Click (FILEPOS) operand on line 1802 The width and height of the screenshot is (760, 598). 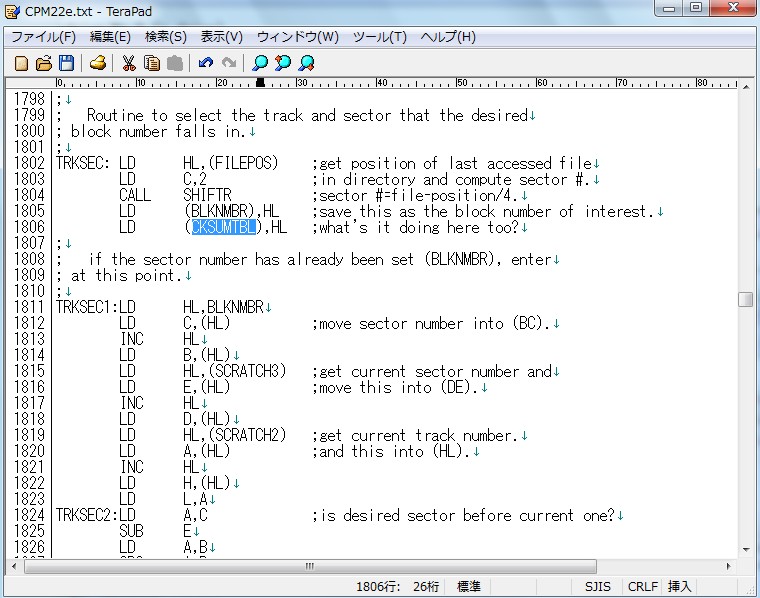243,163
